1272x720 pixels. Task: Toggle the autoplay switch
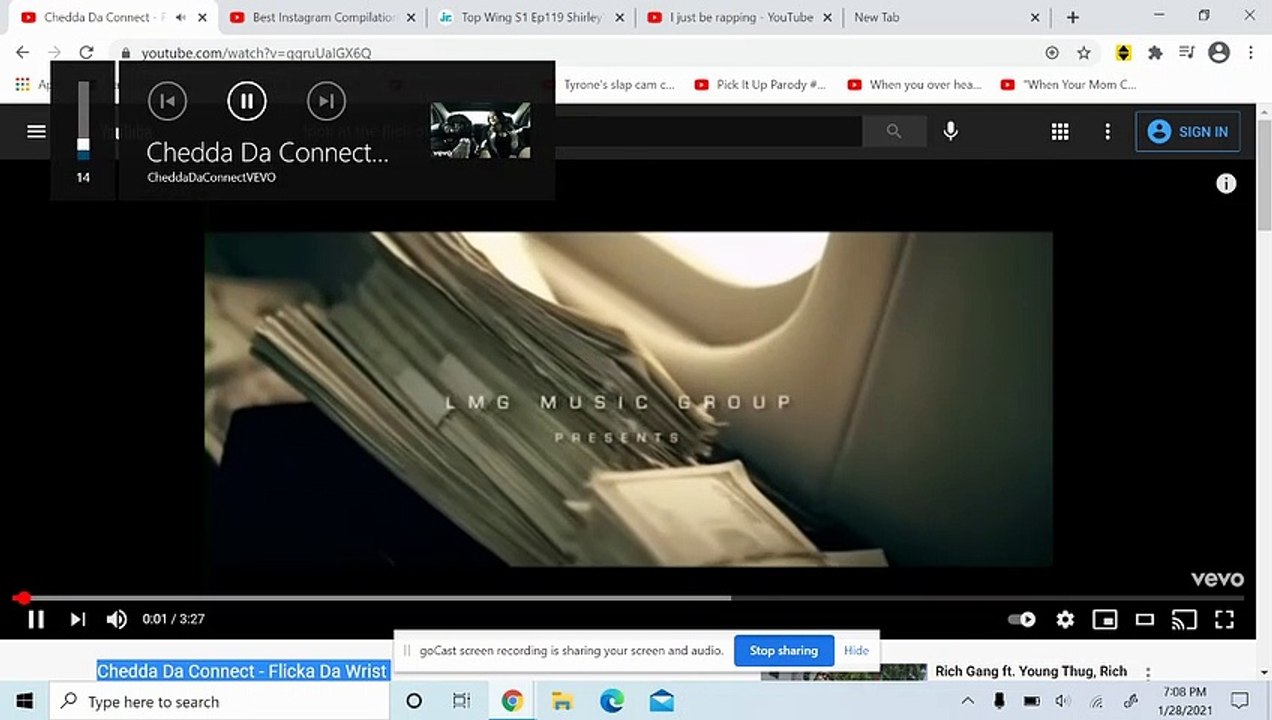coord(1021,620)
